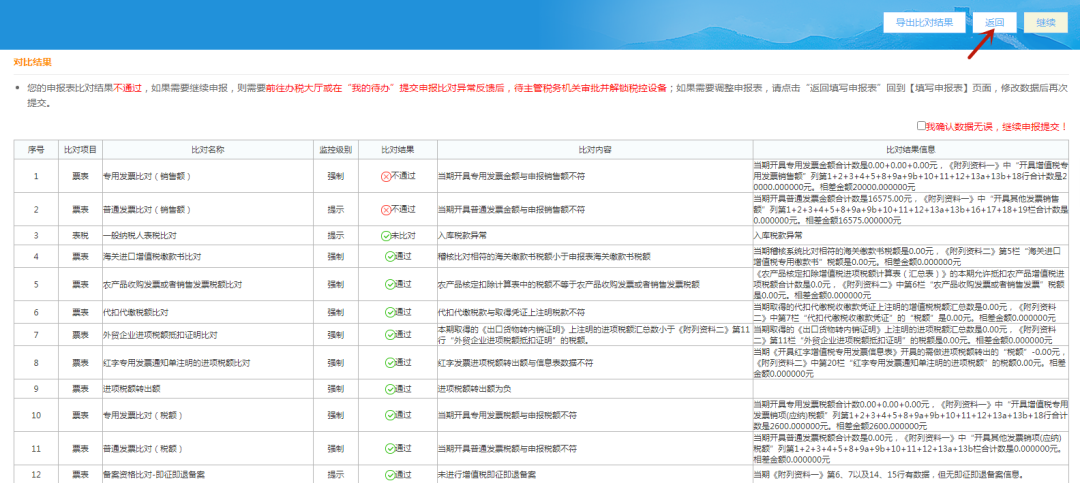Click the pass icon for 外贸企业进项税额抵扣证明比对
The height and width of the screenshot is (483, 1080).
point(390,335)
